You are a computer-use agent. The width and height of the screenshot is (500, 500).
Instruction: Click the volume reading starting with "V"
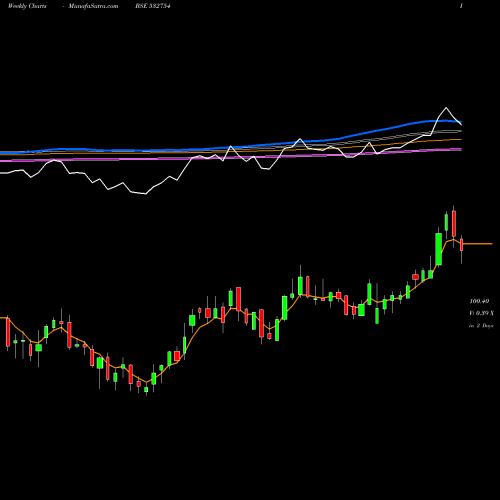tap(482, 313)
